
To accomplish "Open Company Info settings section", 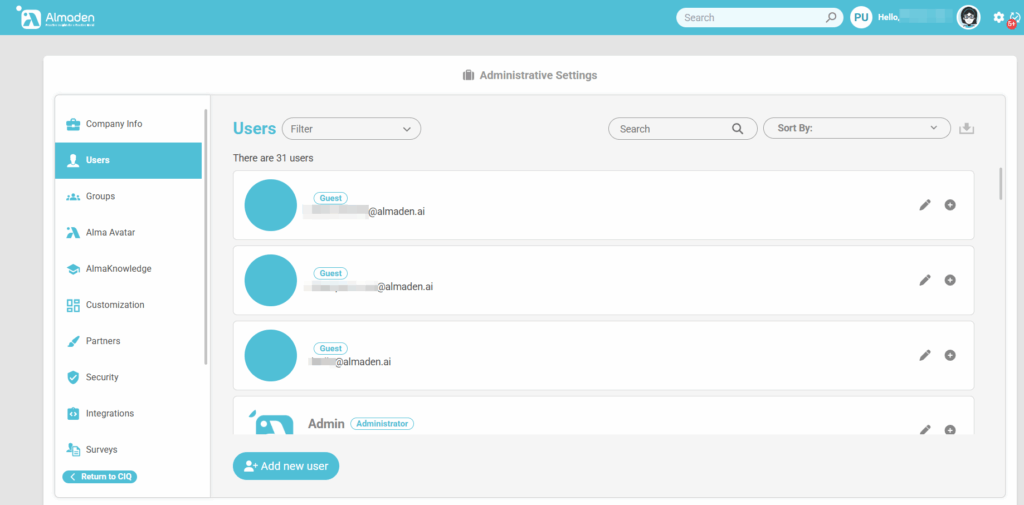I will click(x=113, y=124).
